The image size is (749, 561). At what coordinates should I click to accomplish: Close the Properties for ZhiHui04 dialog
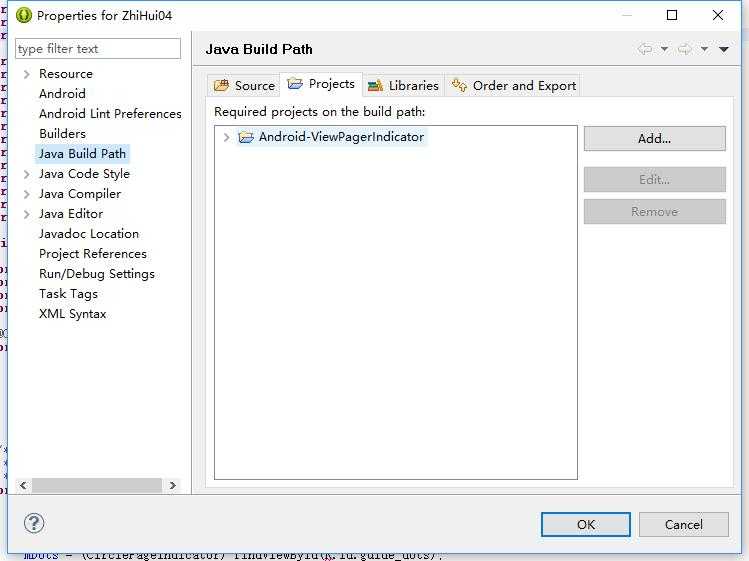tap(717, 15)
